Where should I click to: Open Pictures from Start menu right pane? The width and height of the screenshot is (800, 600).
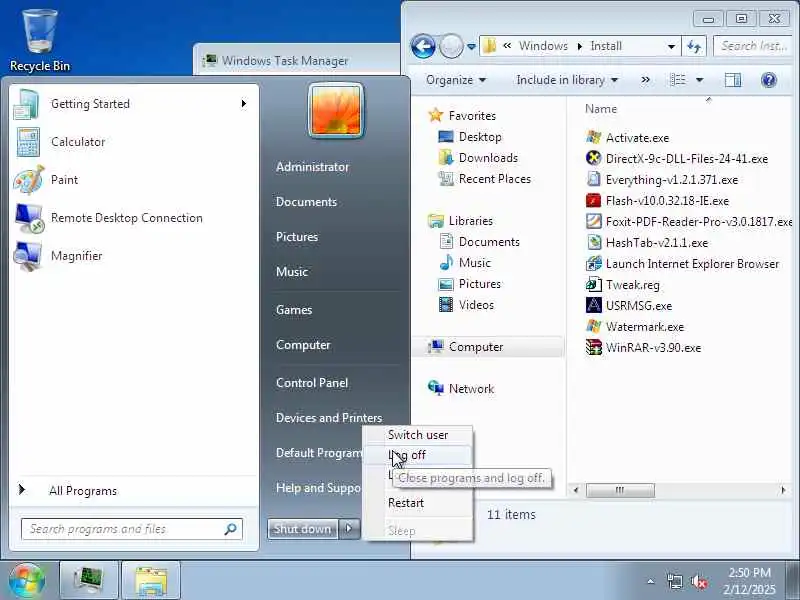[297, 237]
